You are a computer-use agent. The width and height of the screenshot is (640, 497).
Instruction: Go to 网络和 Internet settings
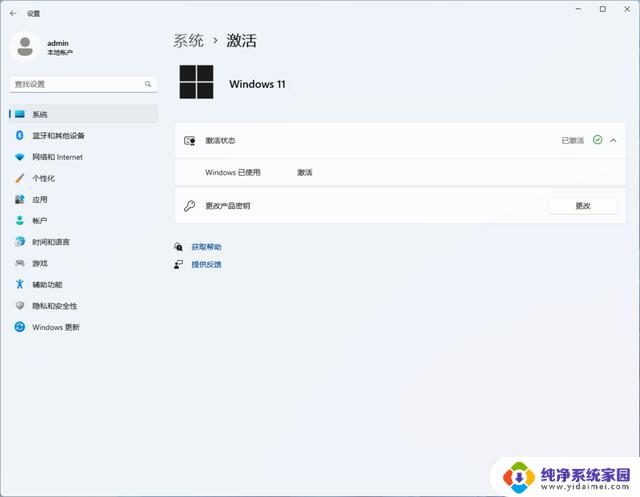pos(83,157)
